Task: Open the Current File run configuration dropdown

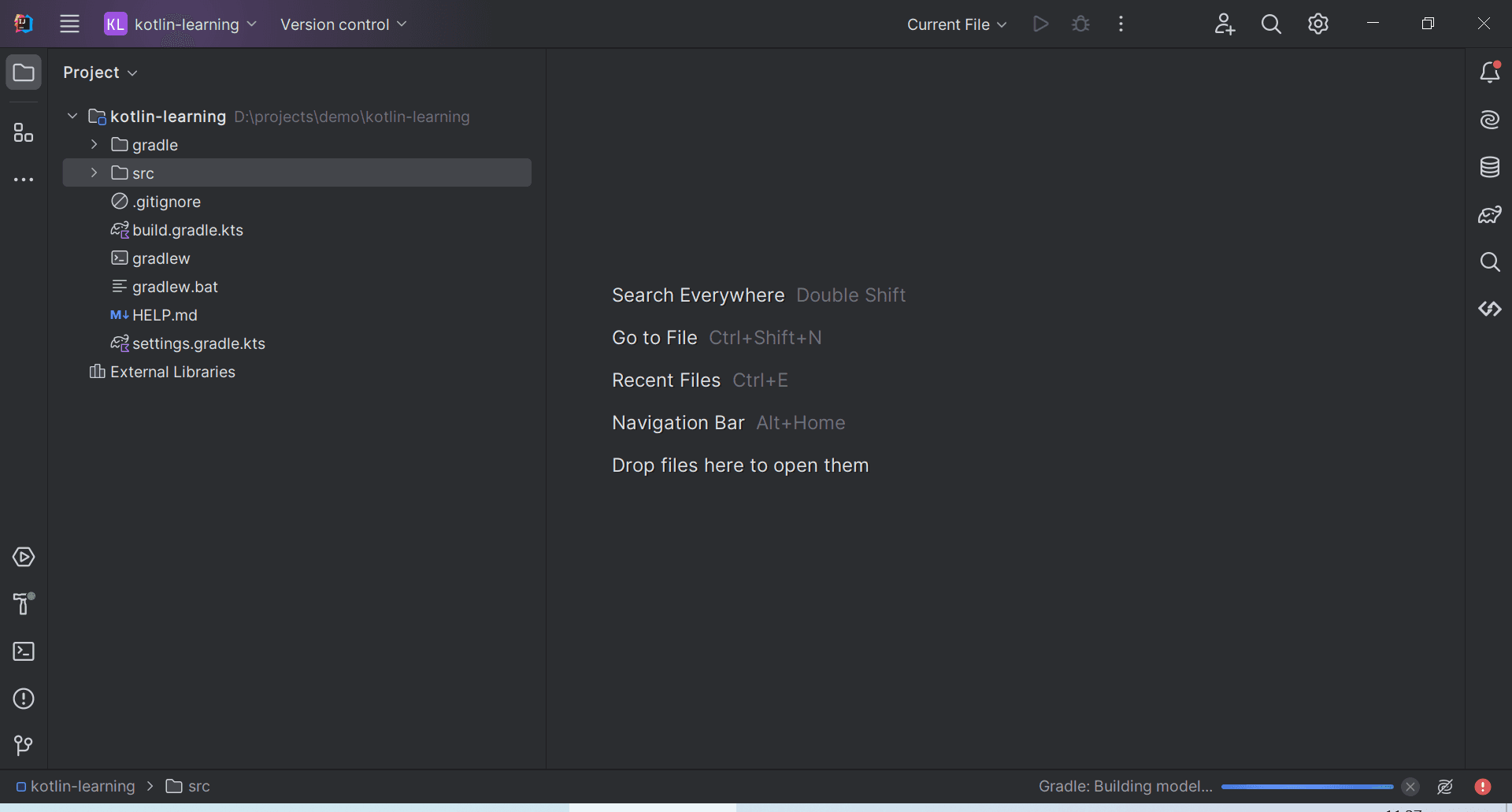Action: [x=956, y=24]
